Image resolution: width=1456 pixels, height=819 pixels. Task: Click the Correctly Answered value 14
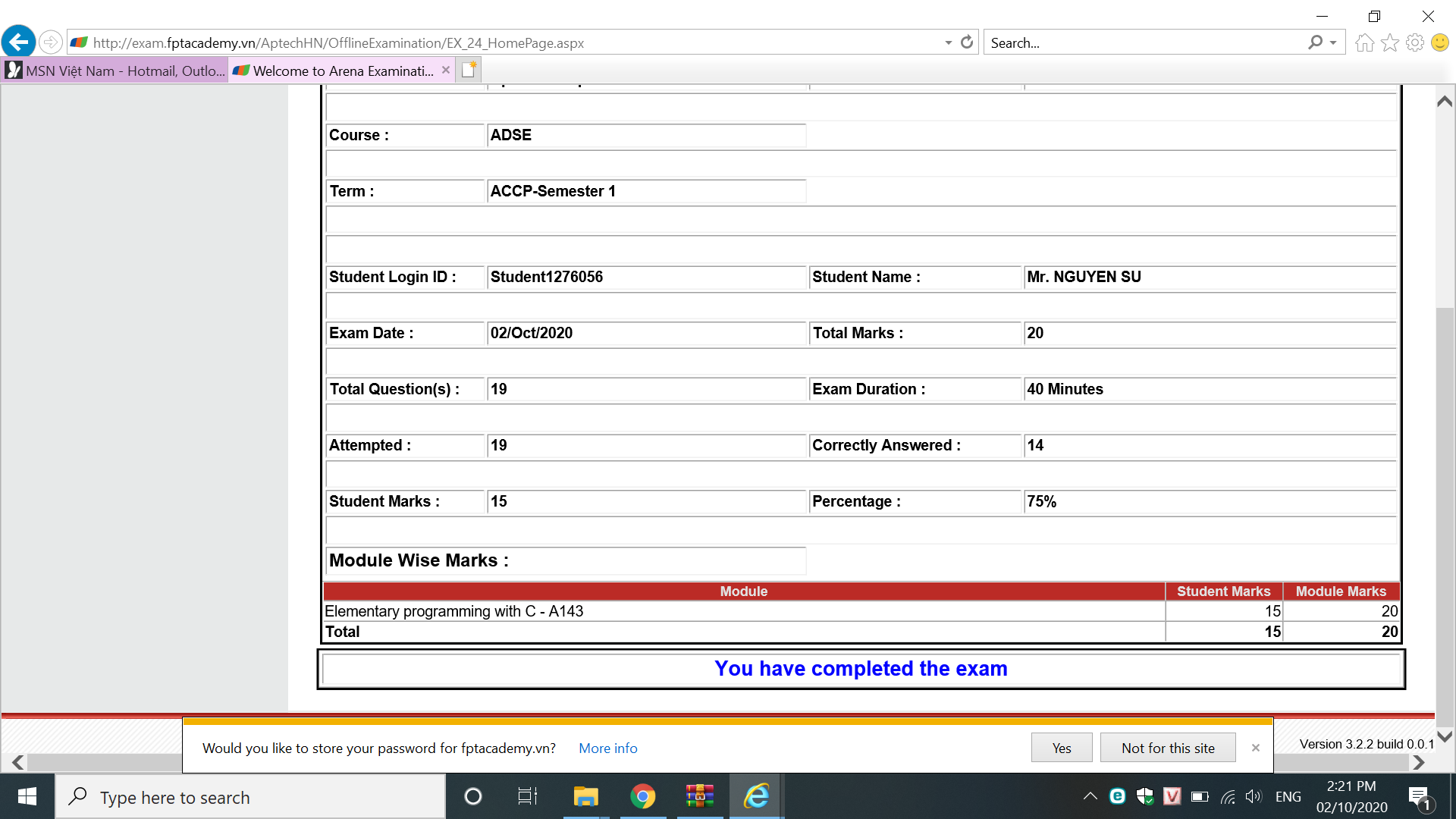pyautogui.click(x=1035, y=445)
